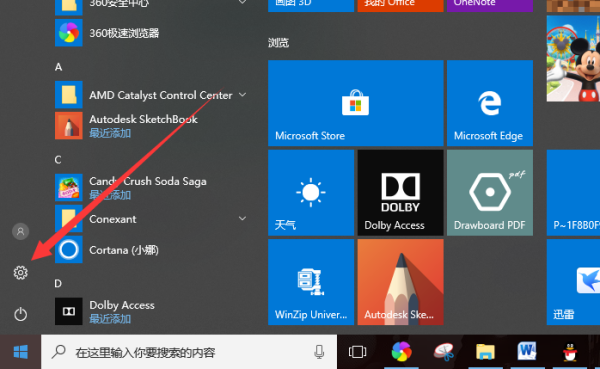Open the user account avatar icon
This screenshot has width=600, height=369.
tap(21, 231)
